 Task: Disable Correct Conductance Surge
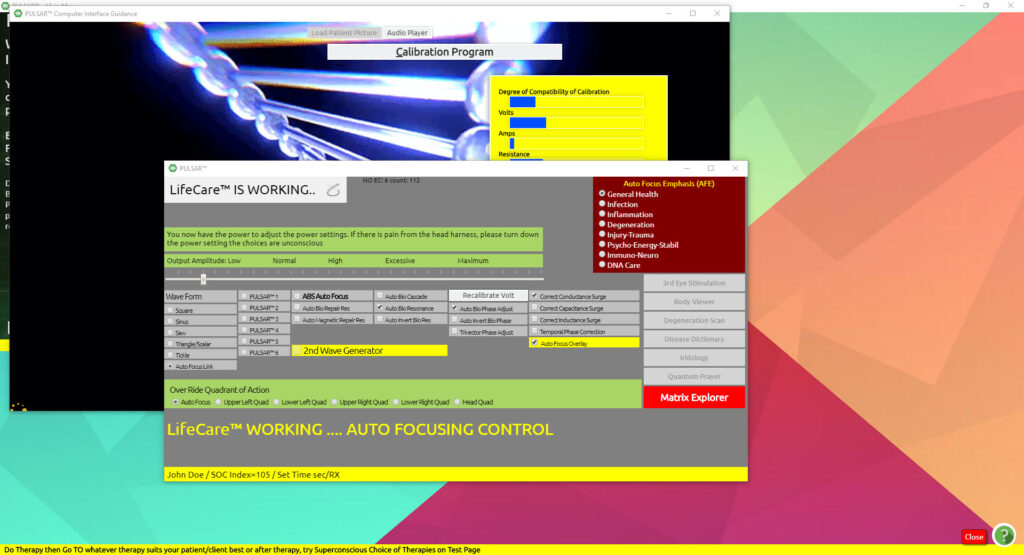pyautogui.click(x=535, y=296)
